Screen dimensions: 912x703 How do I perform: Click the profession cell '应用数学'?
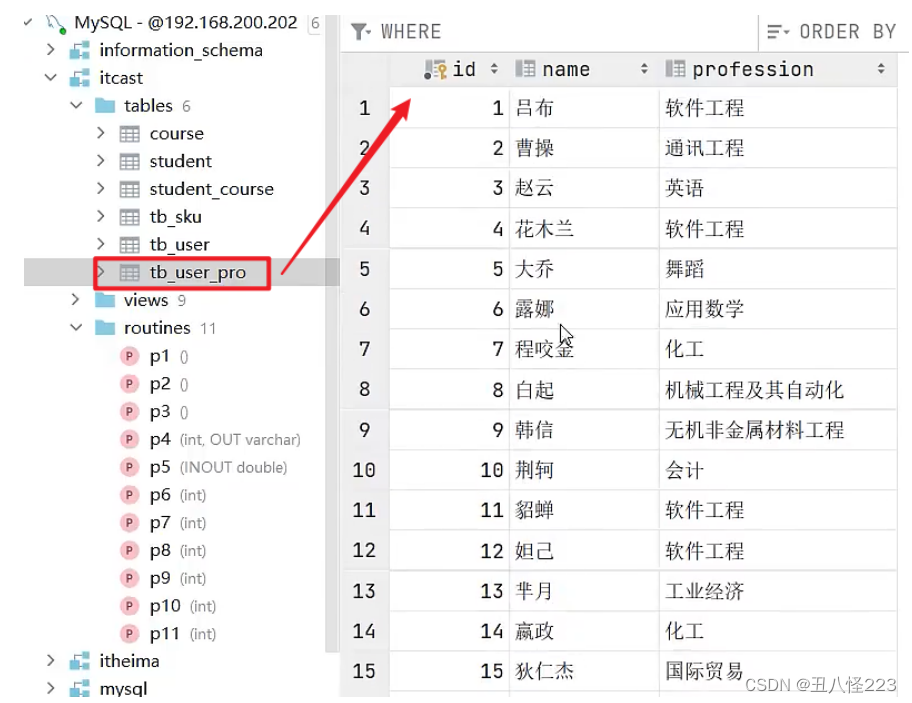click(x=778, y=309)
